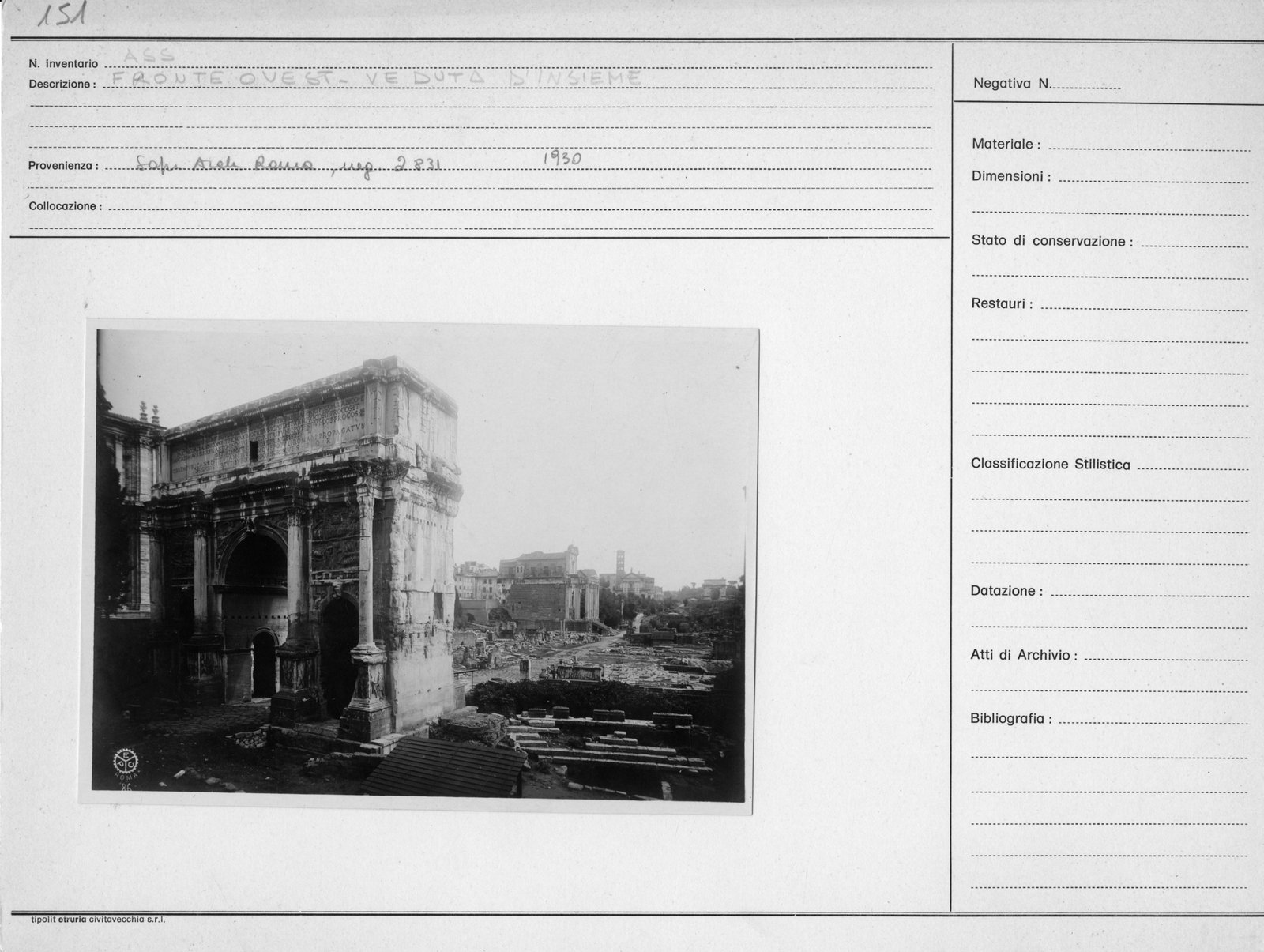Click the Stato di conservazione field
Image resolution: width=1264 pixels, height=952 pixels.
tap(1193, 241)
